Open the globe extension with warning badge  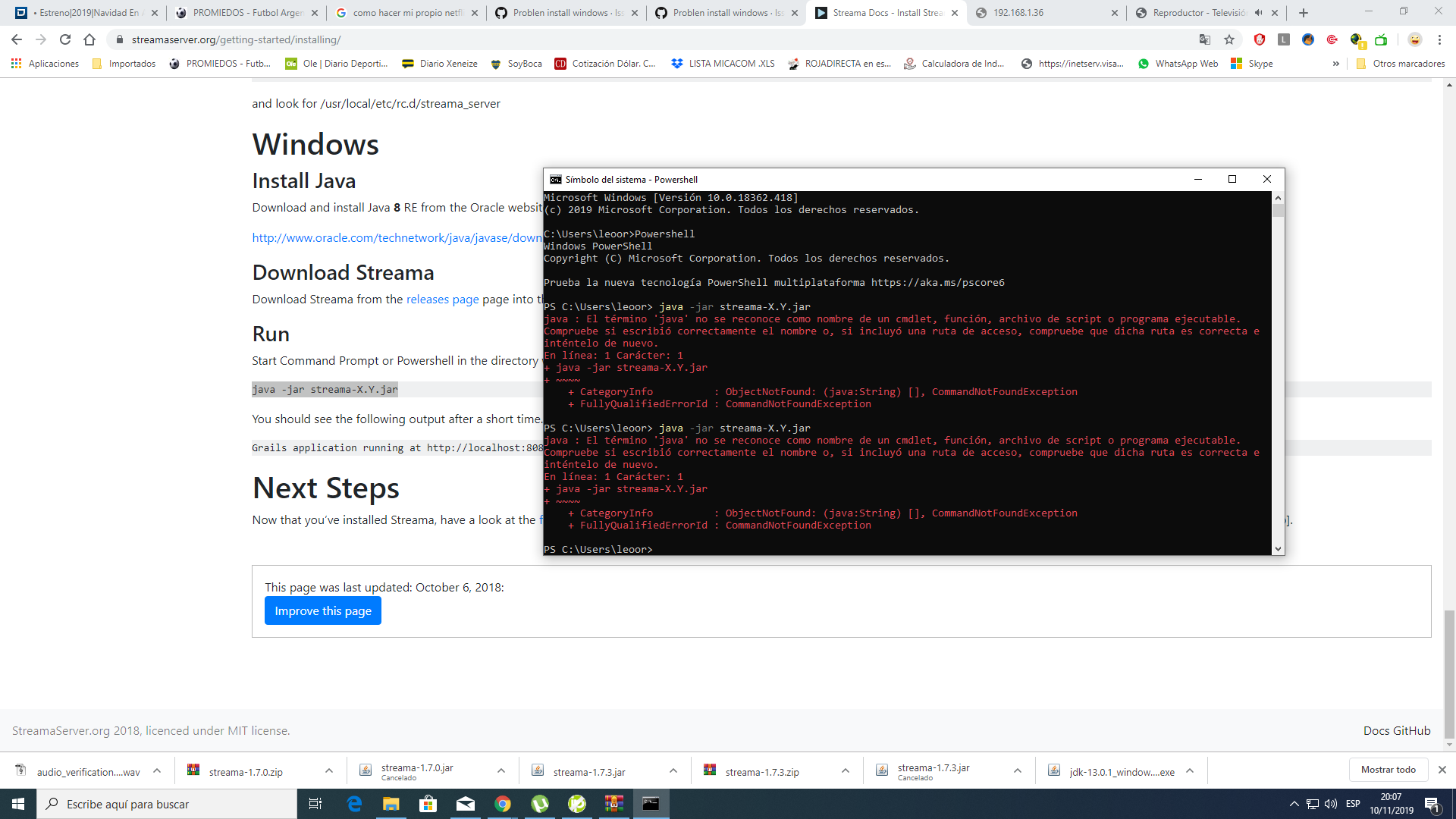click(x=1356, y=39)
